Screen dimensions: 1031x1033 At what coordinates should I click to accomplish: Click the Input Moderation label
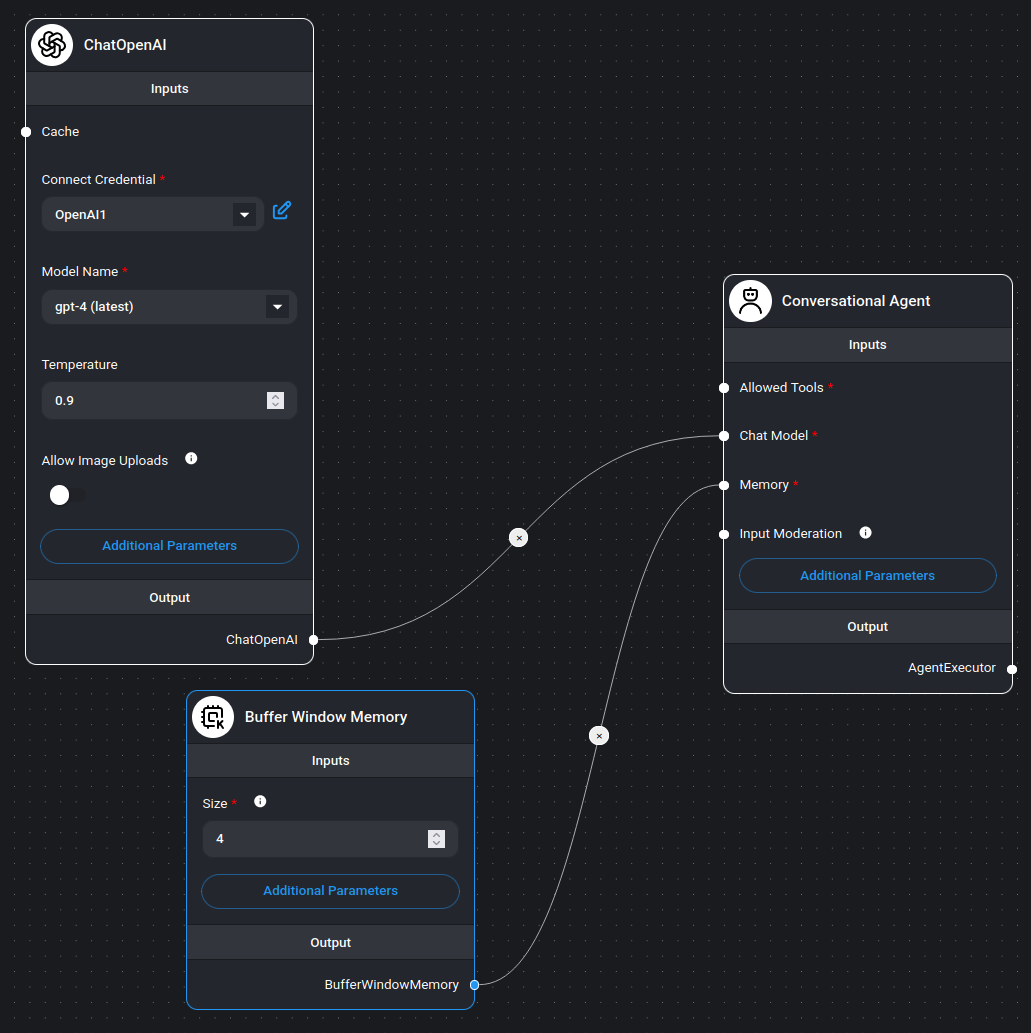791,534
